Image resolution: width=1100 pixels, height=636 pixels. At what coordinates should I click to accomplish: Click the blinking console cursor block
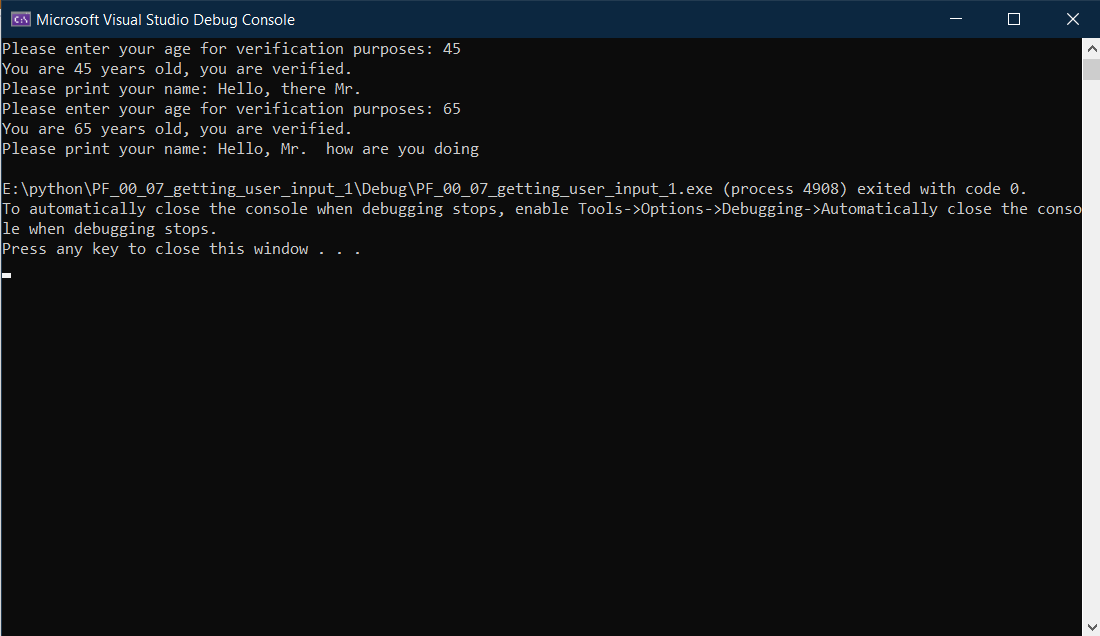tap(6, 275)
